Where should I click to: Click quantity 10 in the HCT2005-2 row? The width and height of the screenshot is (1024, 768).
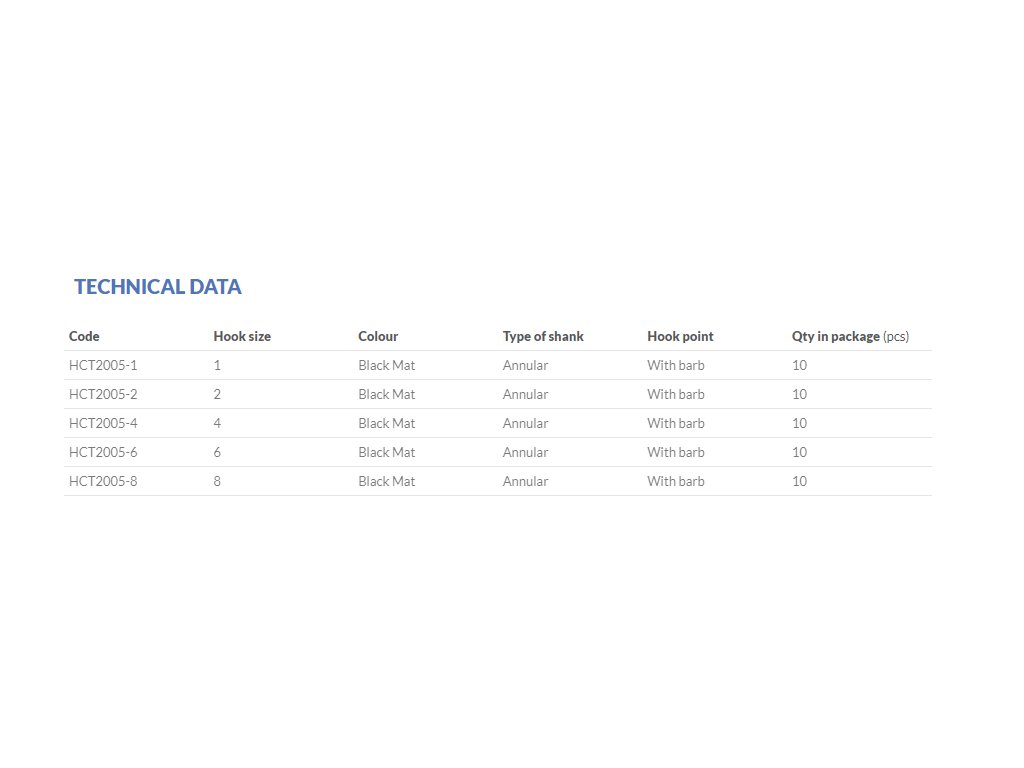coord(799,394)
